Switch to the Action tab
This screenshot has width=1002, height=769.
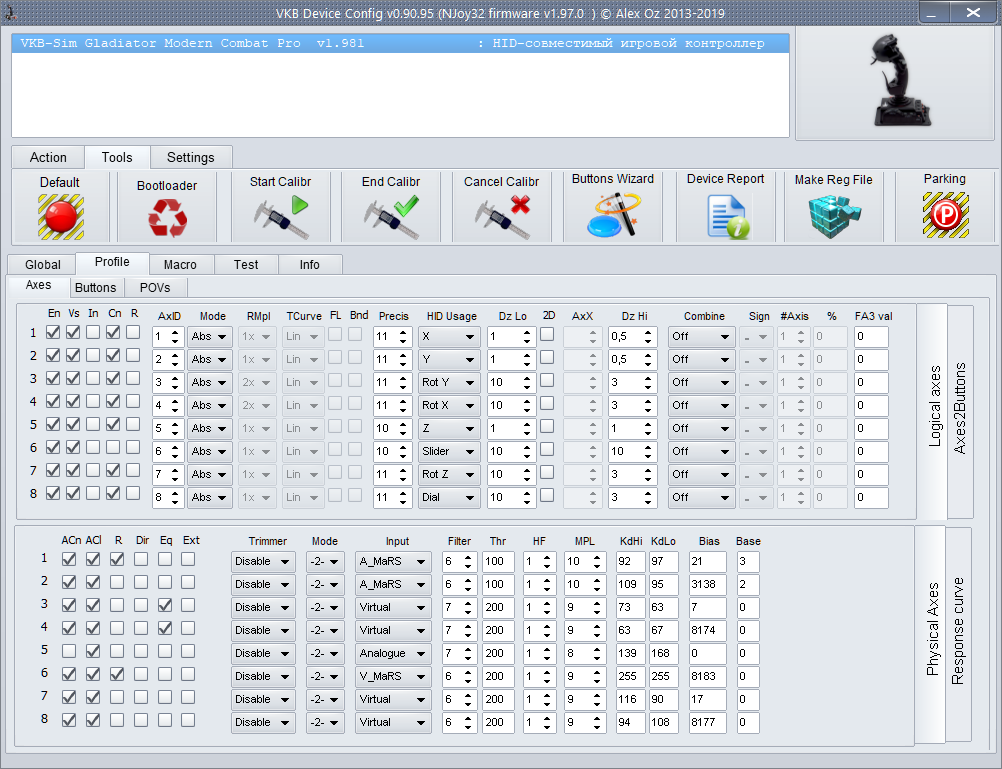coord(48,157)
